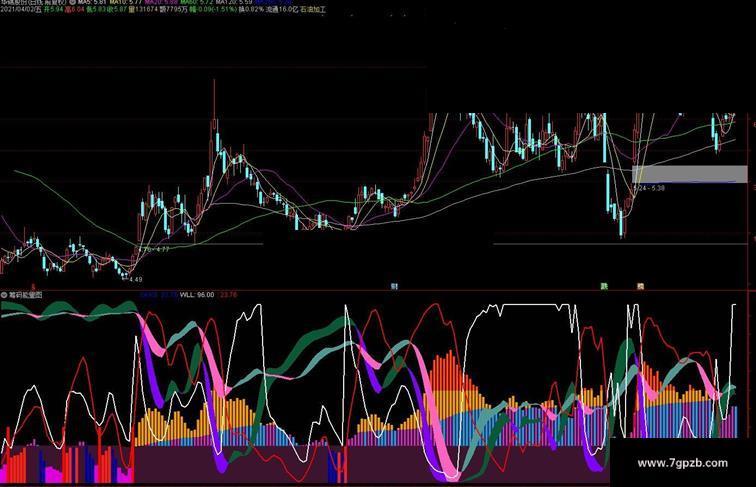Click the date 2021/04/02 in the info line

point(17,9)
